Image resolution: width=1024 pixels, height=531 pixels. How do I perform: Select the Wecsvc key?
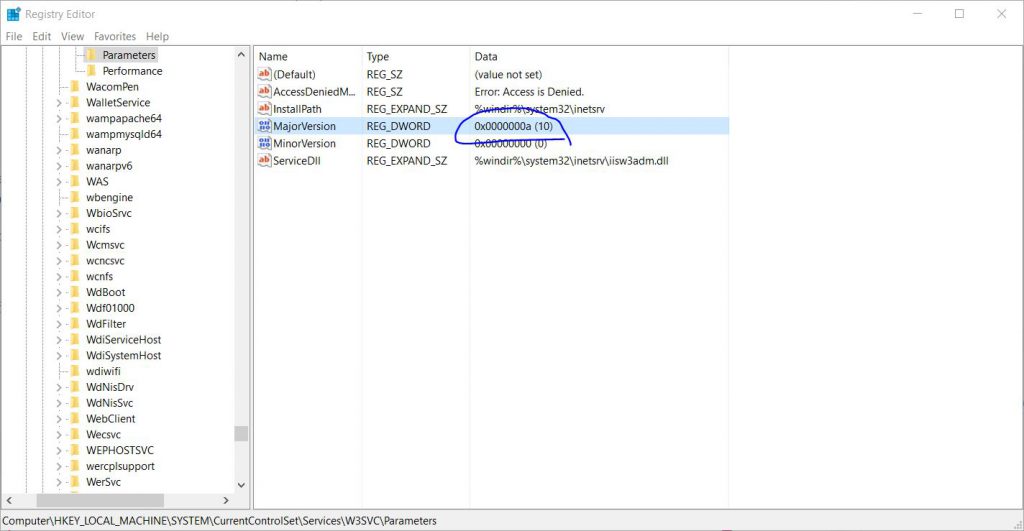(x=103, y=434)
